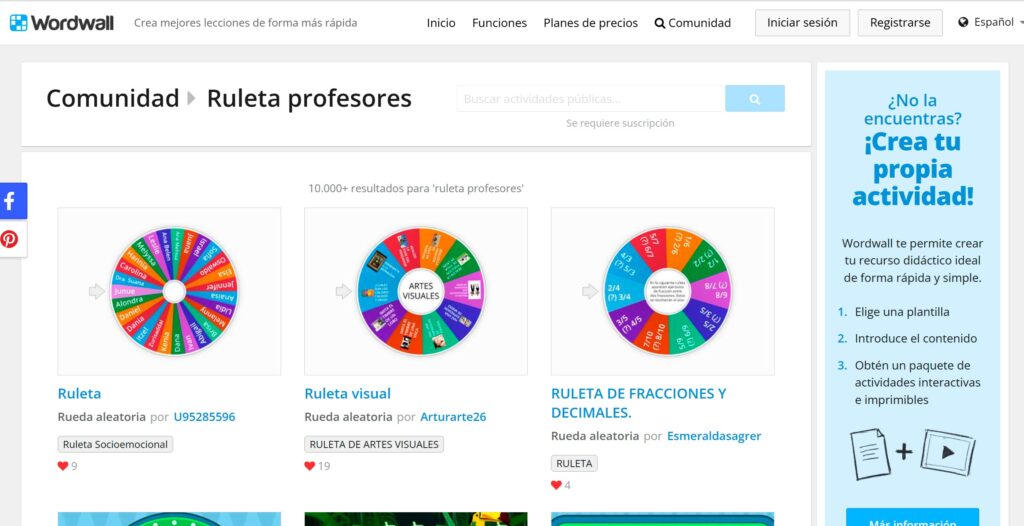Open the Artes Visuales wheel thumbnail
The width and height of the screenshot is (1024, 526).
(x=415, y=291)
